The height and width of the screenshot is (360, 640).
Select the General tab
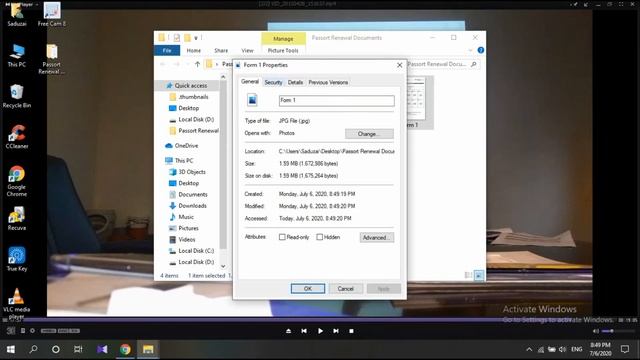pyautogui.click(x=250, y=82)
